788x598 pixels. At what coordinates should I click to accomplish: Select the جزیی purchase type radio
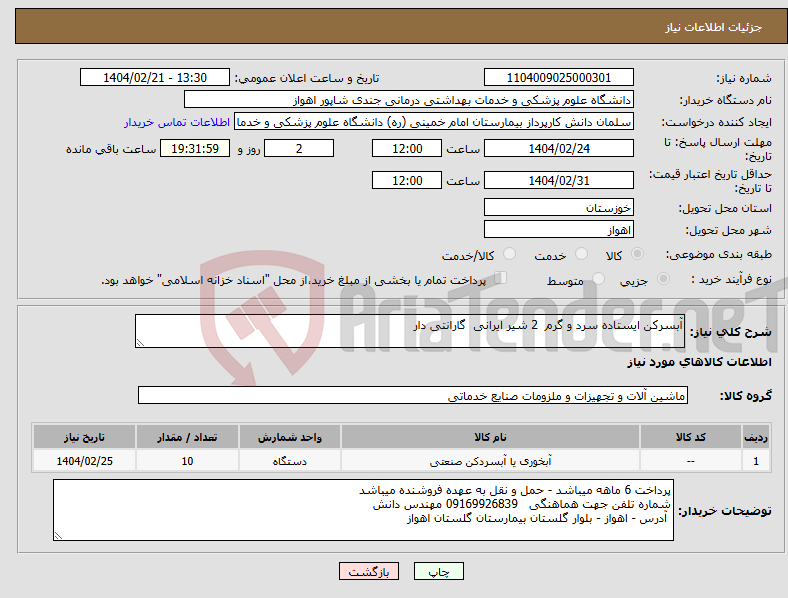click(663, 278)
